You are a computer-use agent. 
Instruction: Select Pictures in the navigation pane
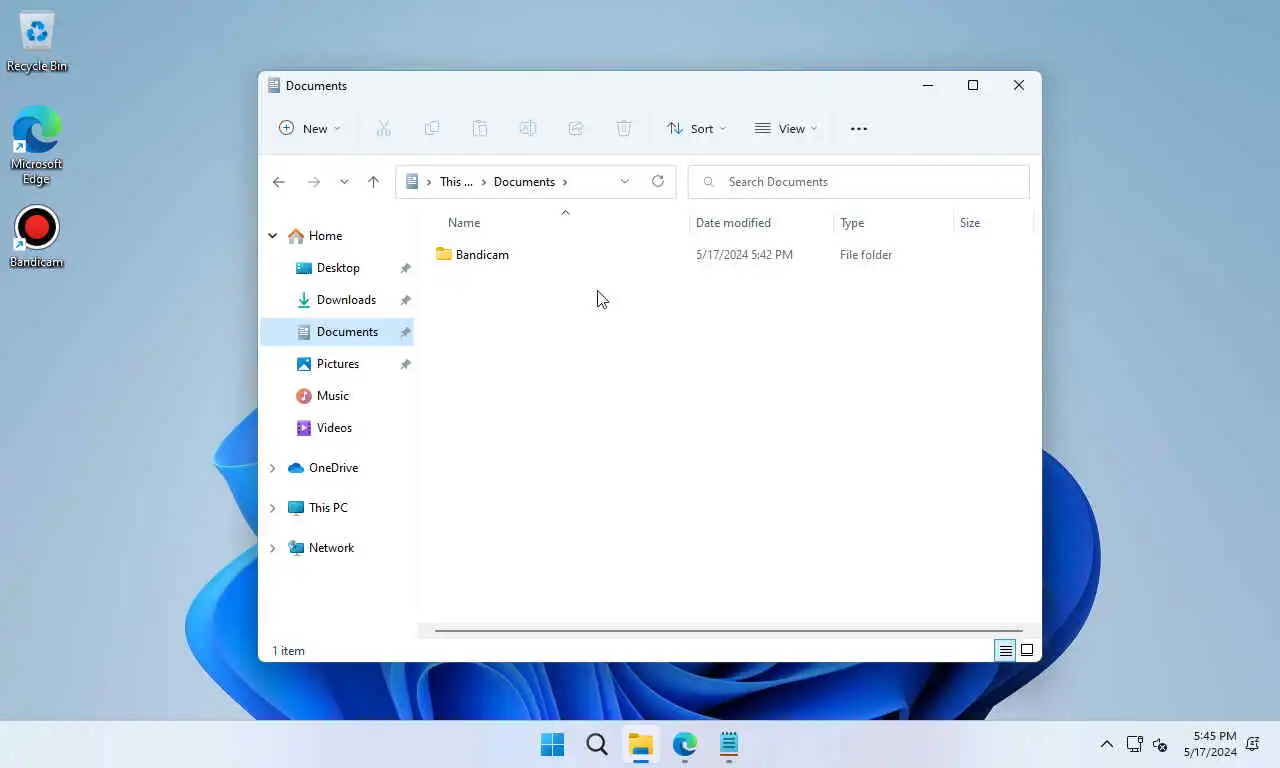click(337, 364)
